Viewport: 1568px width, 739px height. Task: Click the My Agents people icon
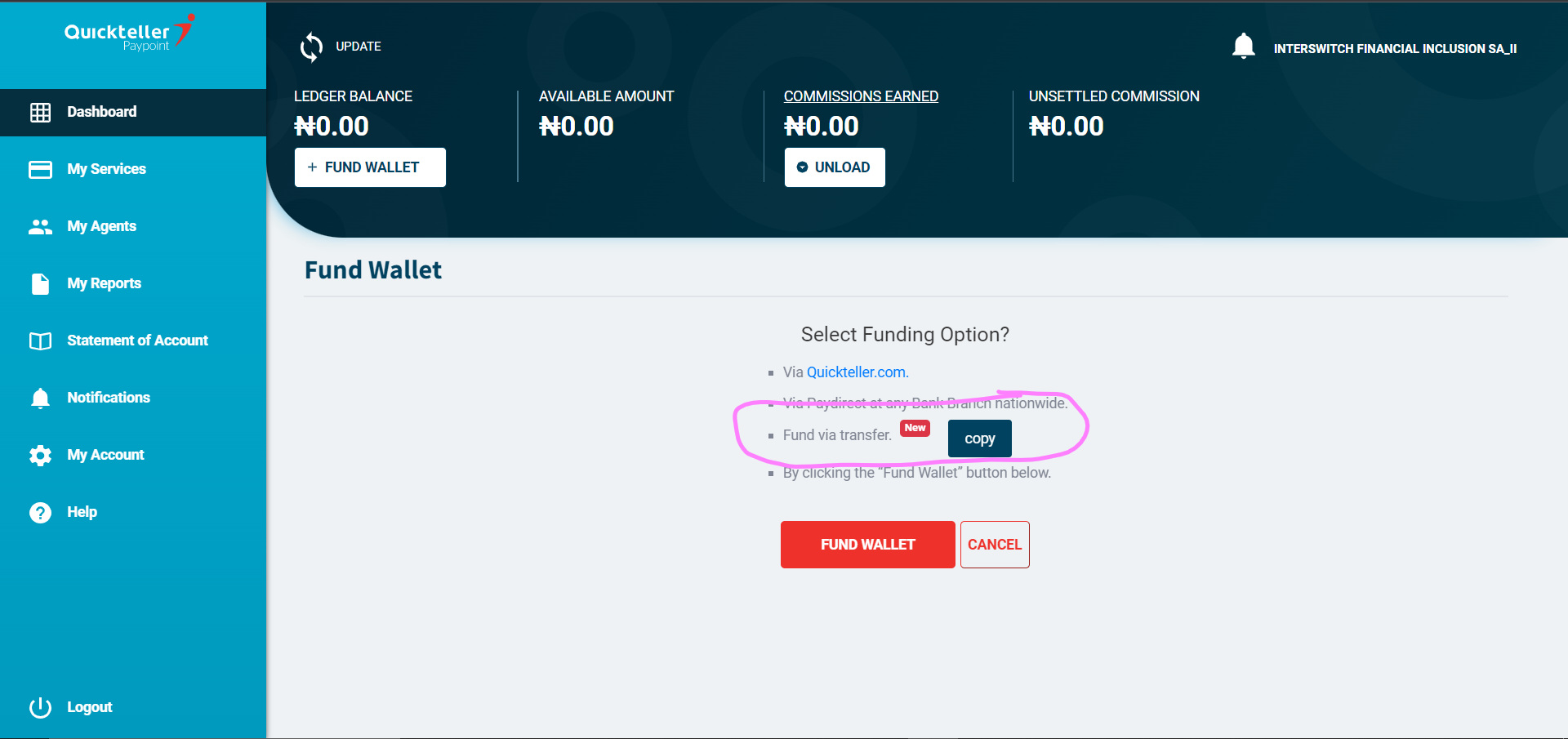click(x=40, y=226)
